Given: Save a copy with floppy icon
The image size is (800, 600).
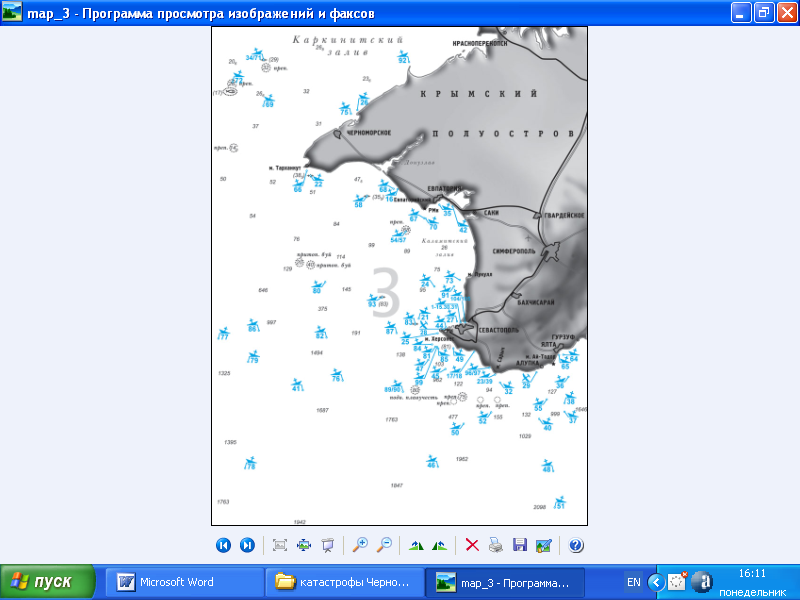Looking at the screenshot, I should click(x=519, y=545).
